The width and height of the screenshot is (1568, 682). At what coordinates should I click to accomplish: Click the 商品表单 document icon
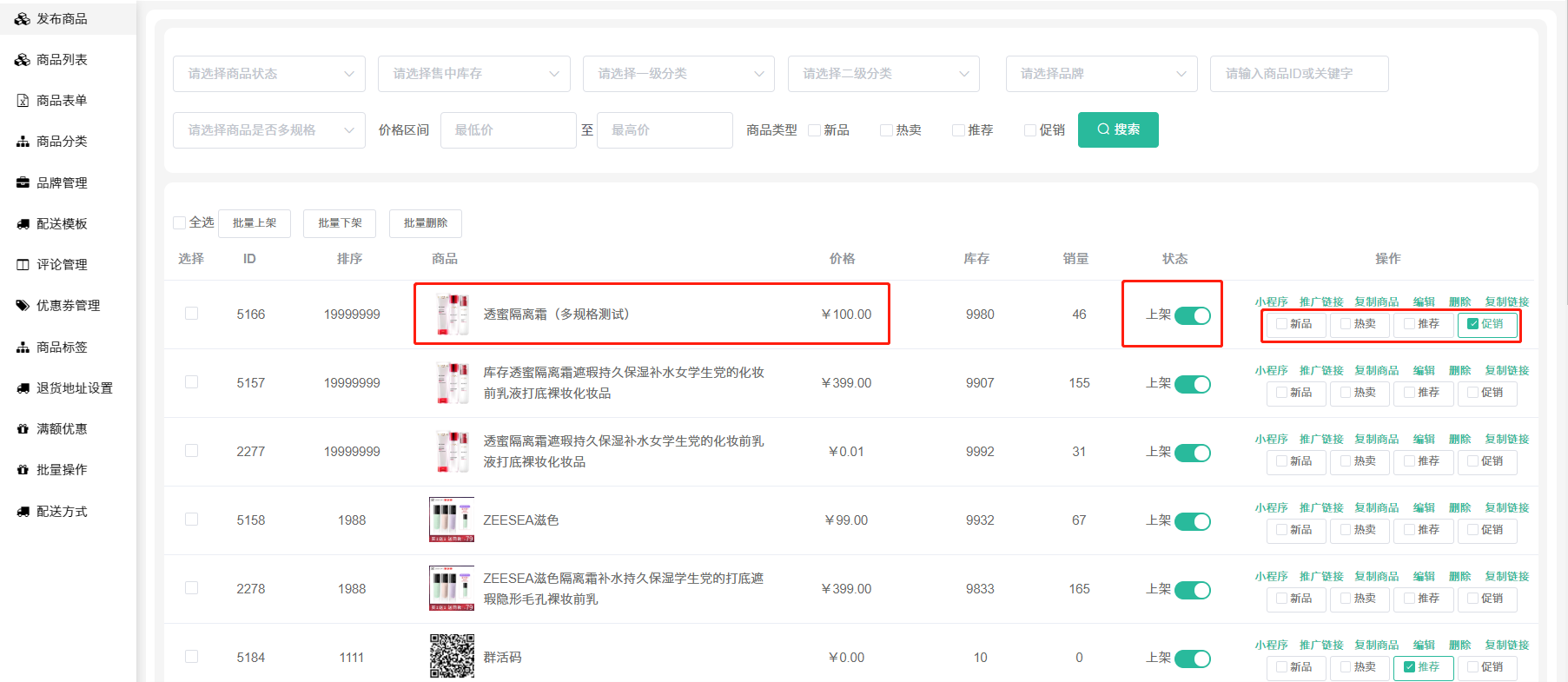click(x=23, y=101)
